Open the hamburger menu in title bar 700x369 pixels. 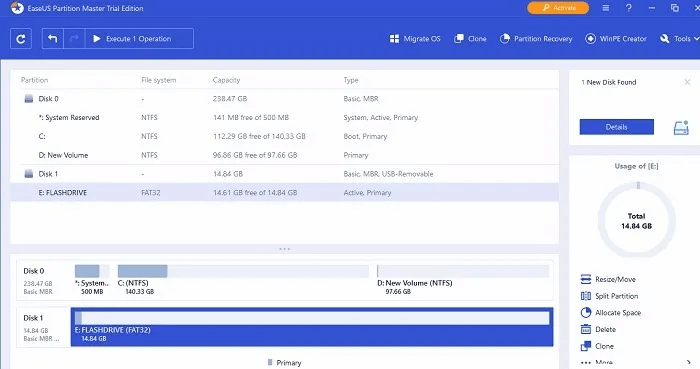(x=605, y=8)
